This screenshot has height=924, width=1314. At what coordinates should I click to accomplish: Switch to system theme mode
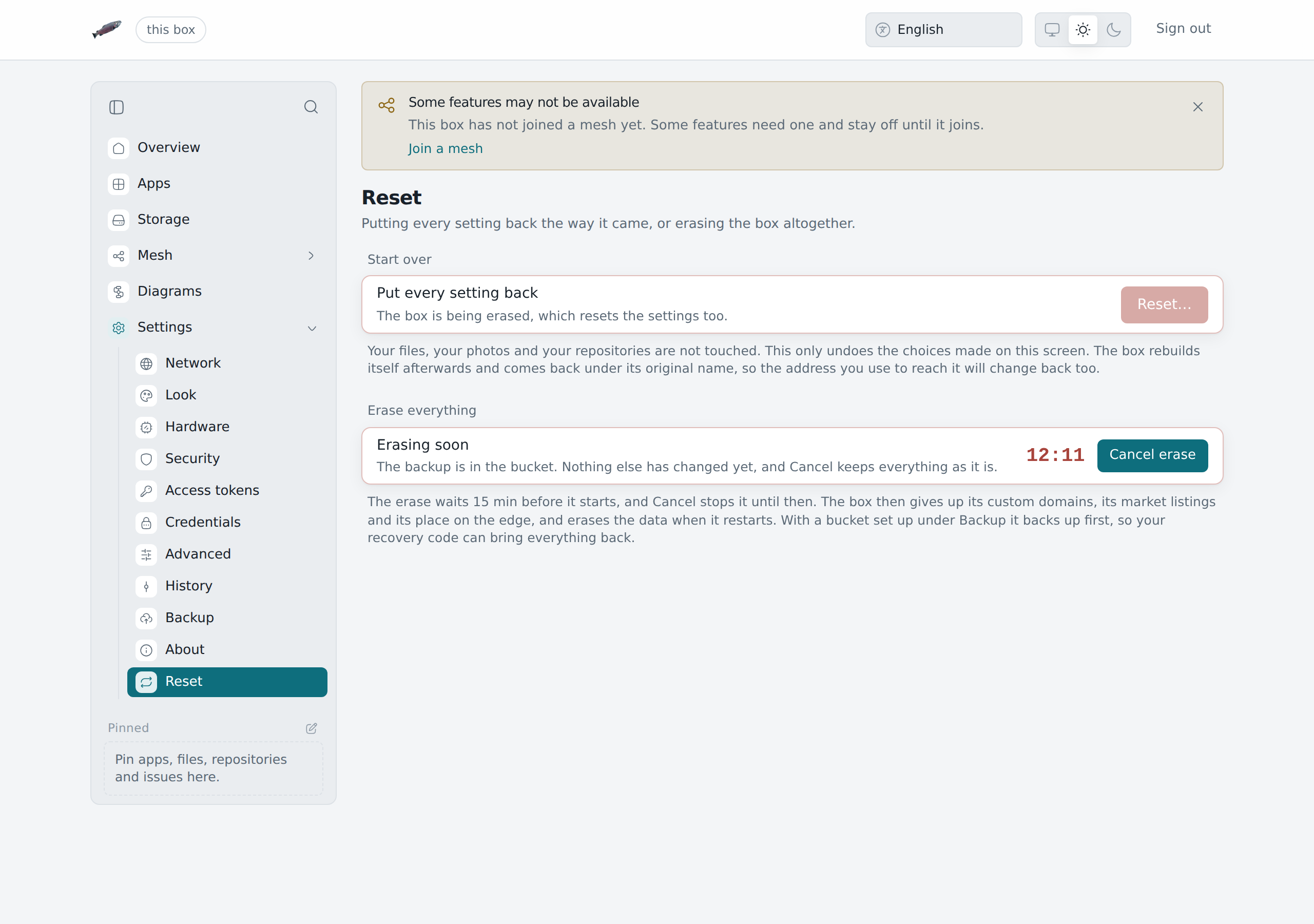coord(1052,30)
